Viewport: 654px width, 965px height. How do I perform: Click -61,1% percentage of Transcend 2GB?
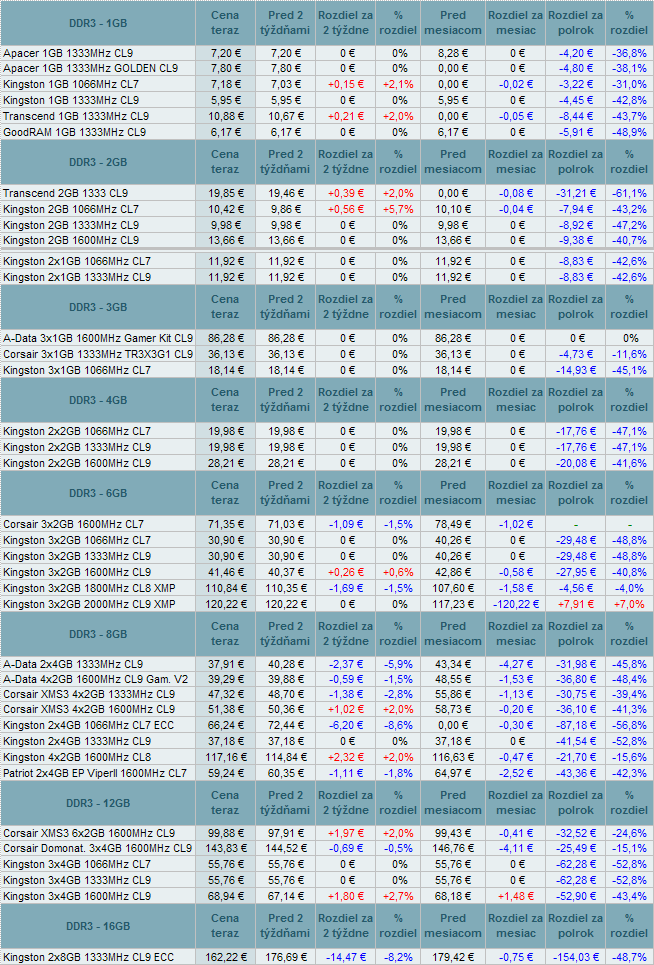pos(629,193)
